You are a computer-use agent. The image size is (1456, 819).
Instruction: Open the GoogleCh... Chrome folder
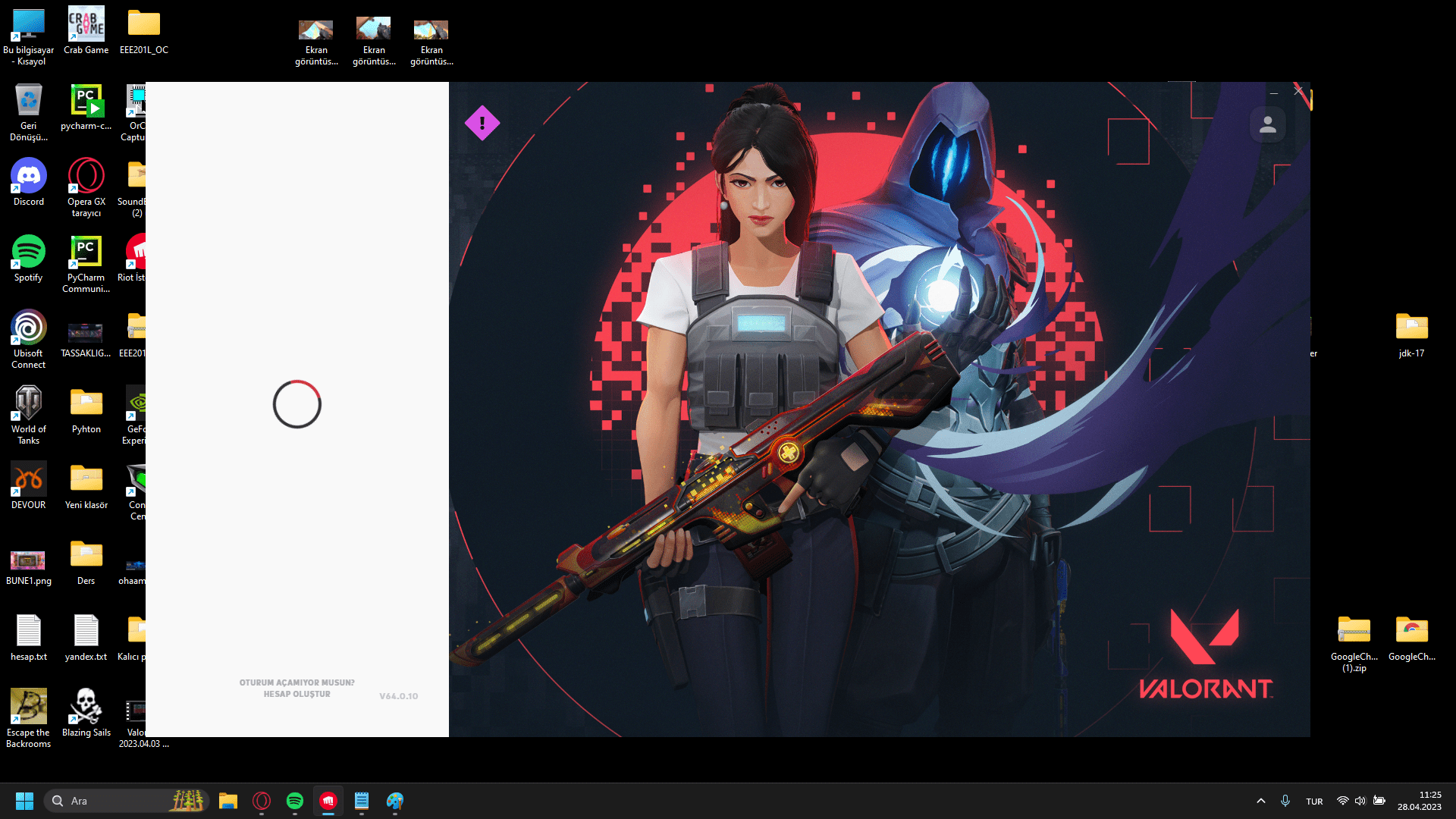tap(1412, 638)
